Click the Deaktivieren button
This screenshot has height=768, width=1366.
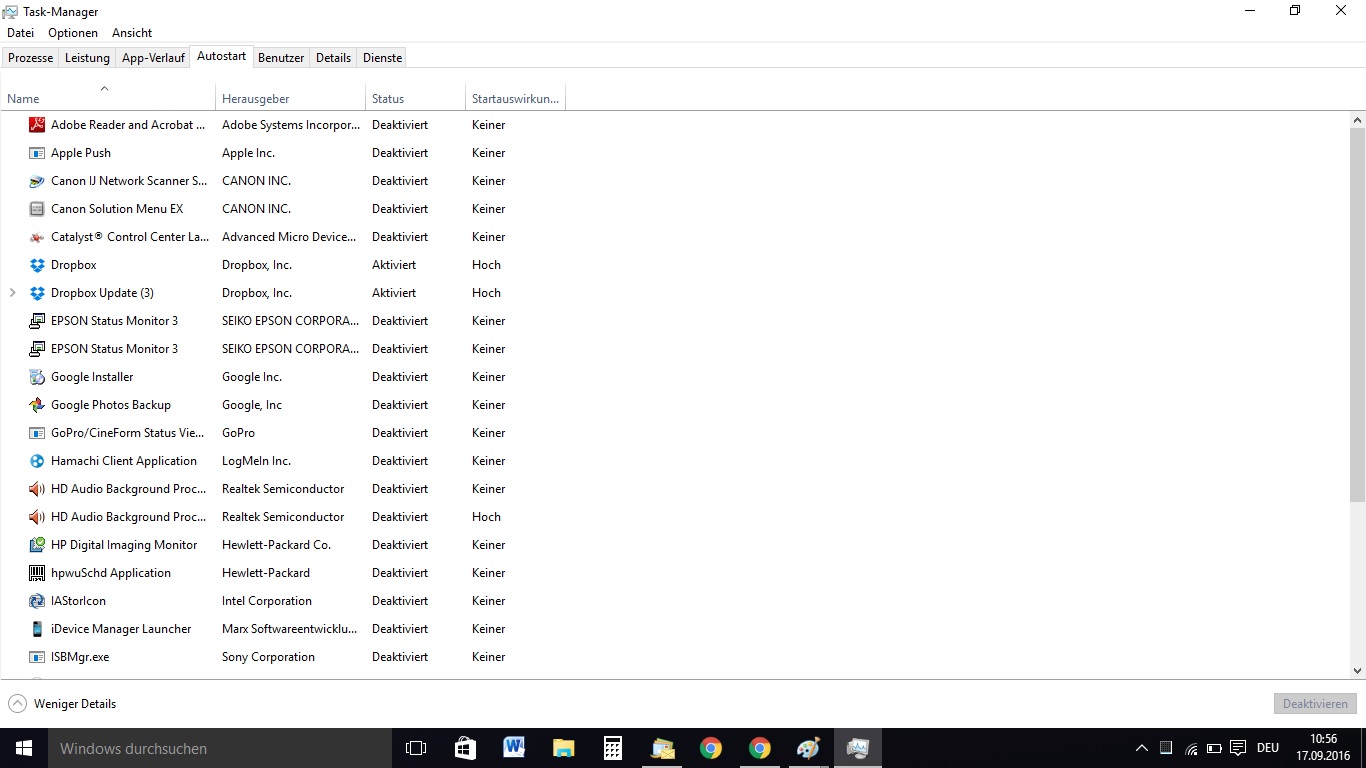pos(1315,704)
